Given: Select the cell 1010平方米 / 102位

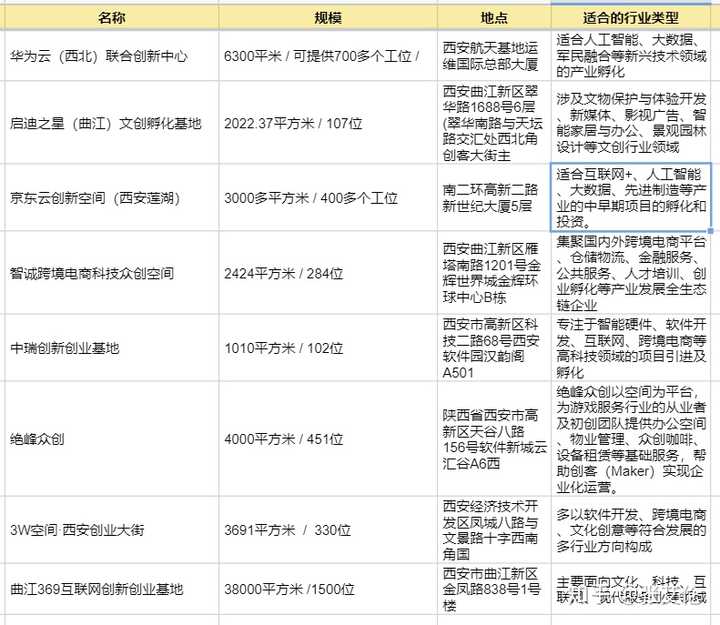Looking at the screenshot, I should 328,348.
